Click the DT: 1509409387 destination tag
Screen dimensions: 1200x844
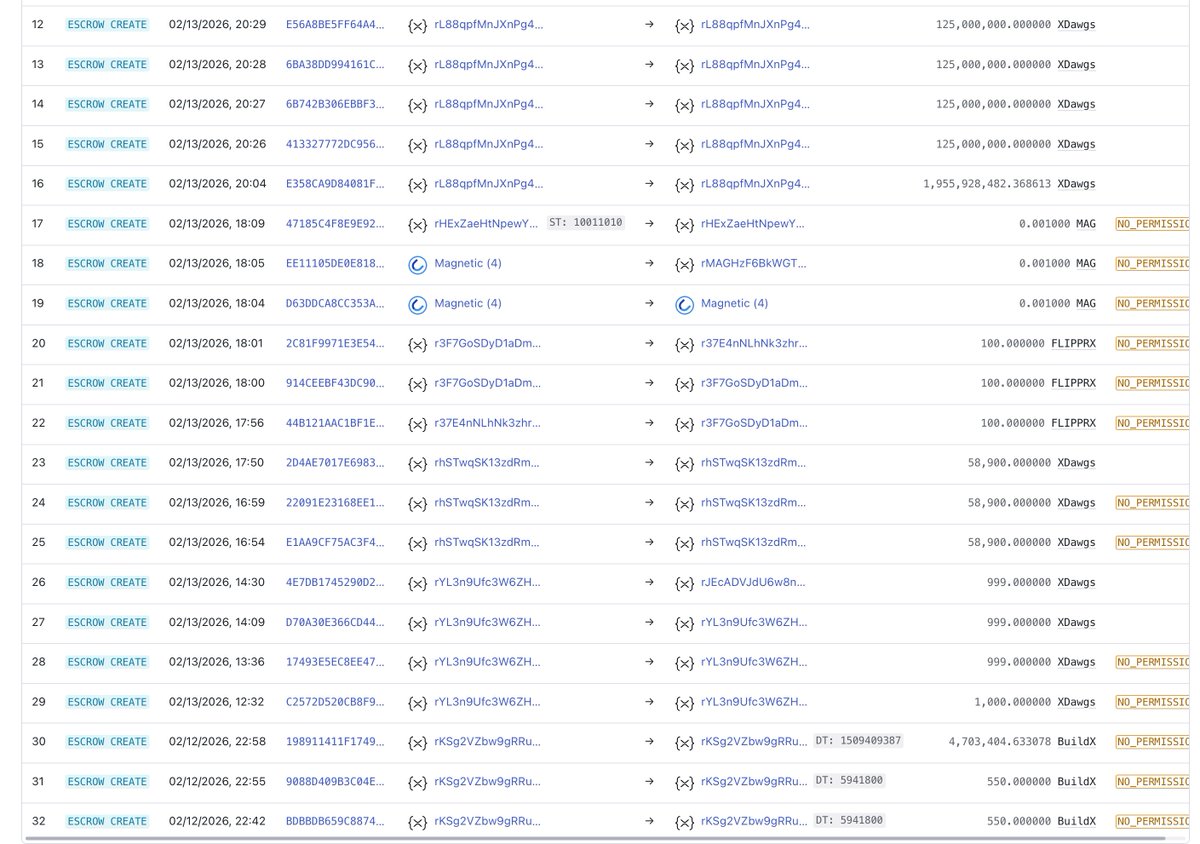(x=858, y=740)
